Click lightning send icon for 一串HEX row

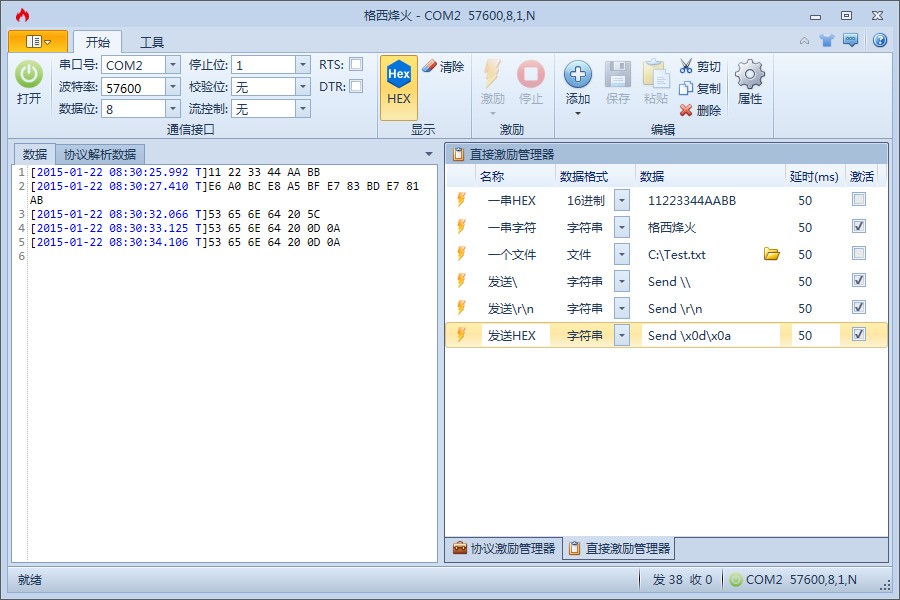tap(461, 200)
